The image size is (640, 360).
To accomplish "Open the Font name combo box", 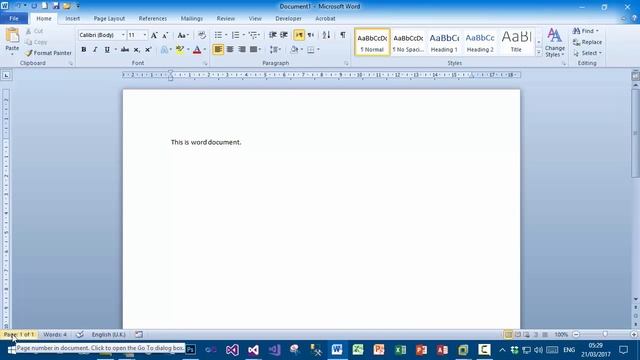I will point(102,35).
